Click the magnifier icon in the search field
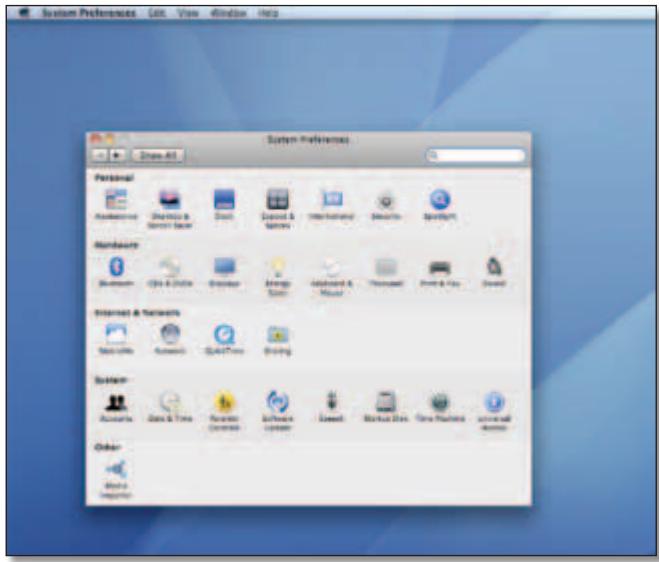 [x=433, y=156]
